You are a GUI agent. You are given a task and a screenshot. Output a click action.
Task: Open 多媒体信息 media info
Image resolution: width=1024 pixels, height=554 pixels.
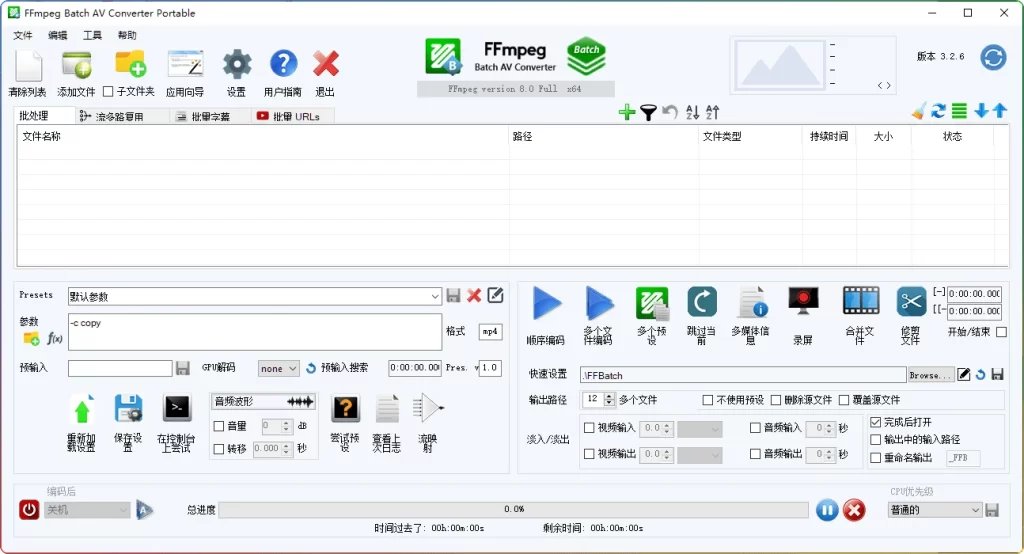pos(751,303)
